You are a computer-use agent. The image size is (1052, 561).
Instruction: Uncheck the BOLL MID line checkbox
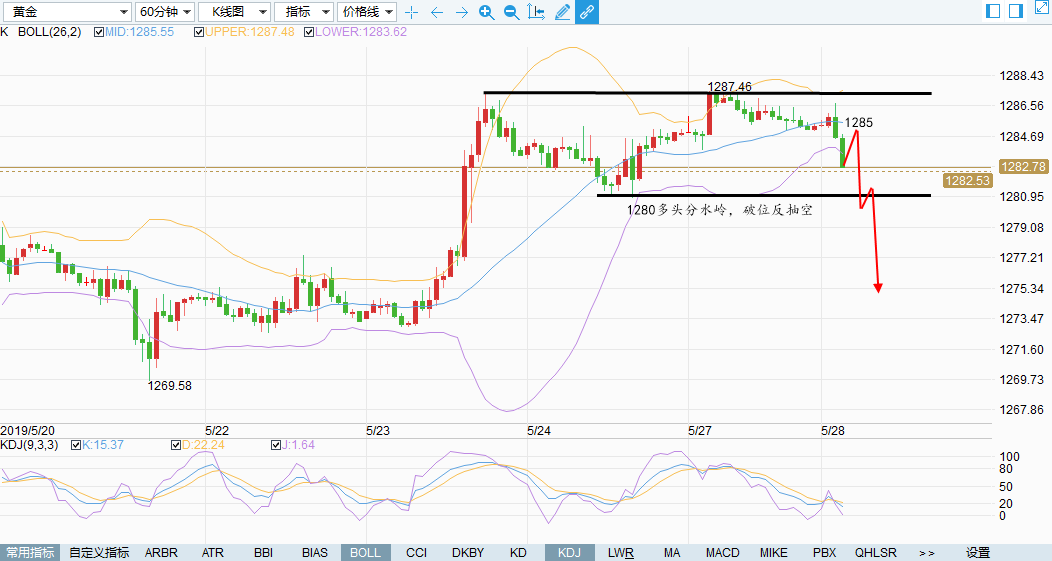99,32
